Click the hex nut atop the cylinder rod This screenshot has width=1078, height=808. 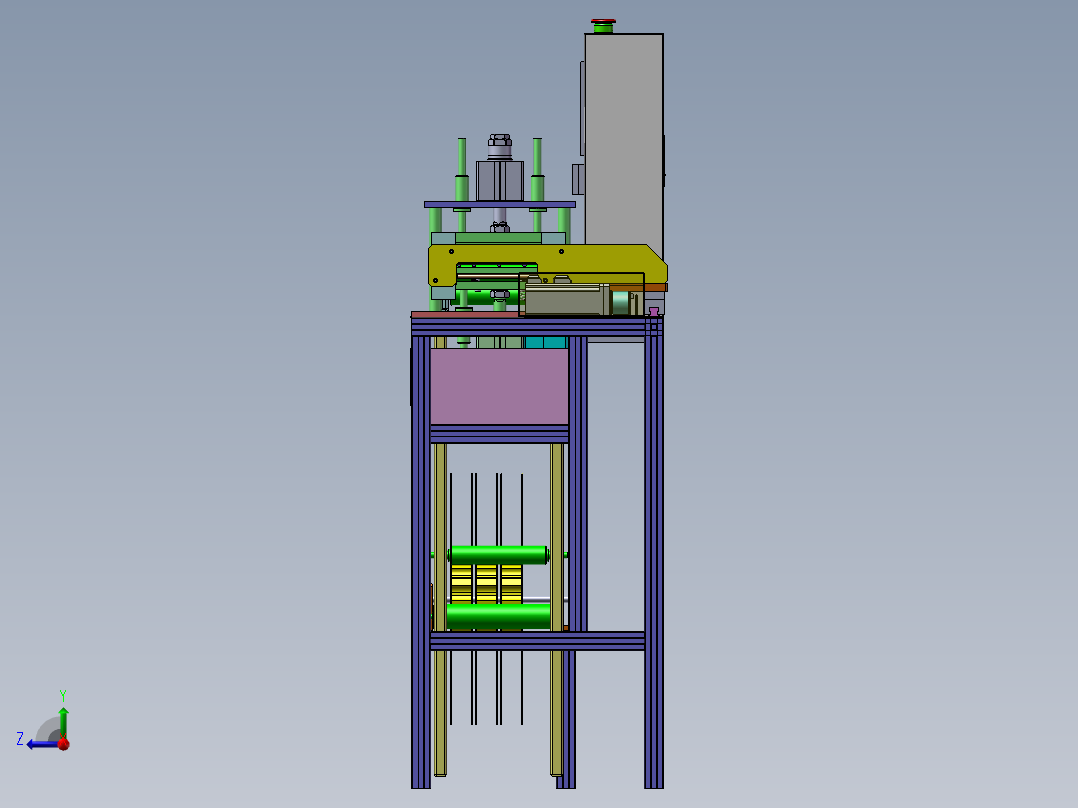point(498,140)
